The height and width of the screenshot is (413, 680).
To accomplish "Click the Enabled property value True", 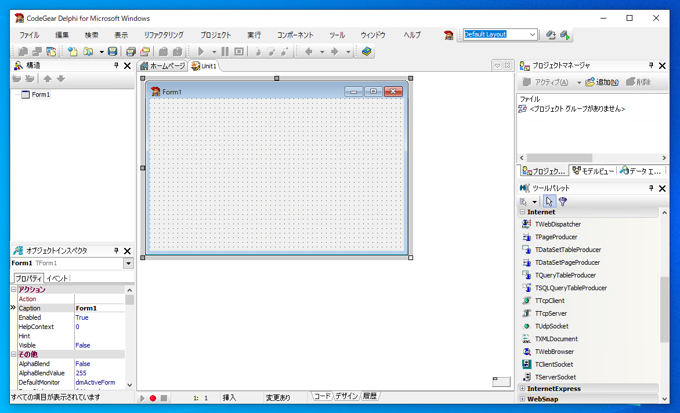I will (x=82, y=318).
